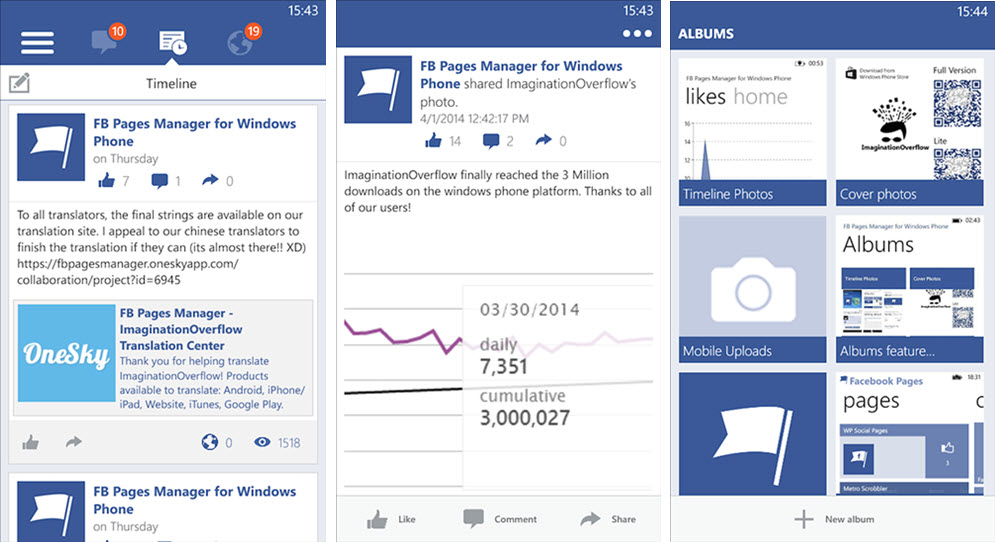Screen dimensions: 995x542
Task: Tap page flag avatar on second timeline post
Action: (51, 512)
